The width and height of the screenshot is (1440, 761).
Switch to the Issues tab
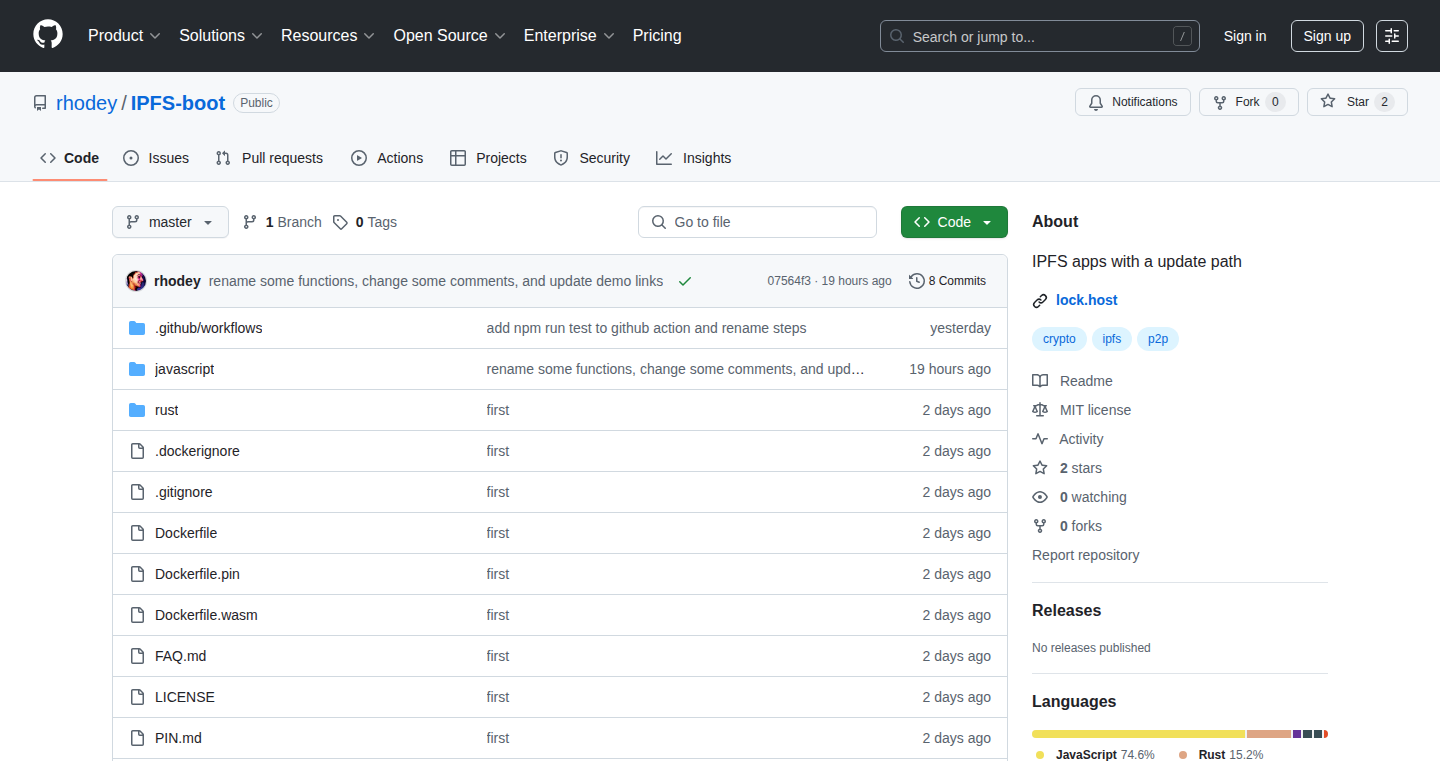156,158
